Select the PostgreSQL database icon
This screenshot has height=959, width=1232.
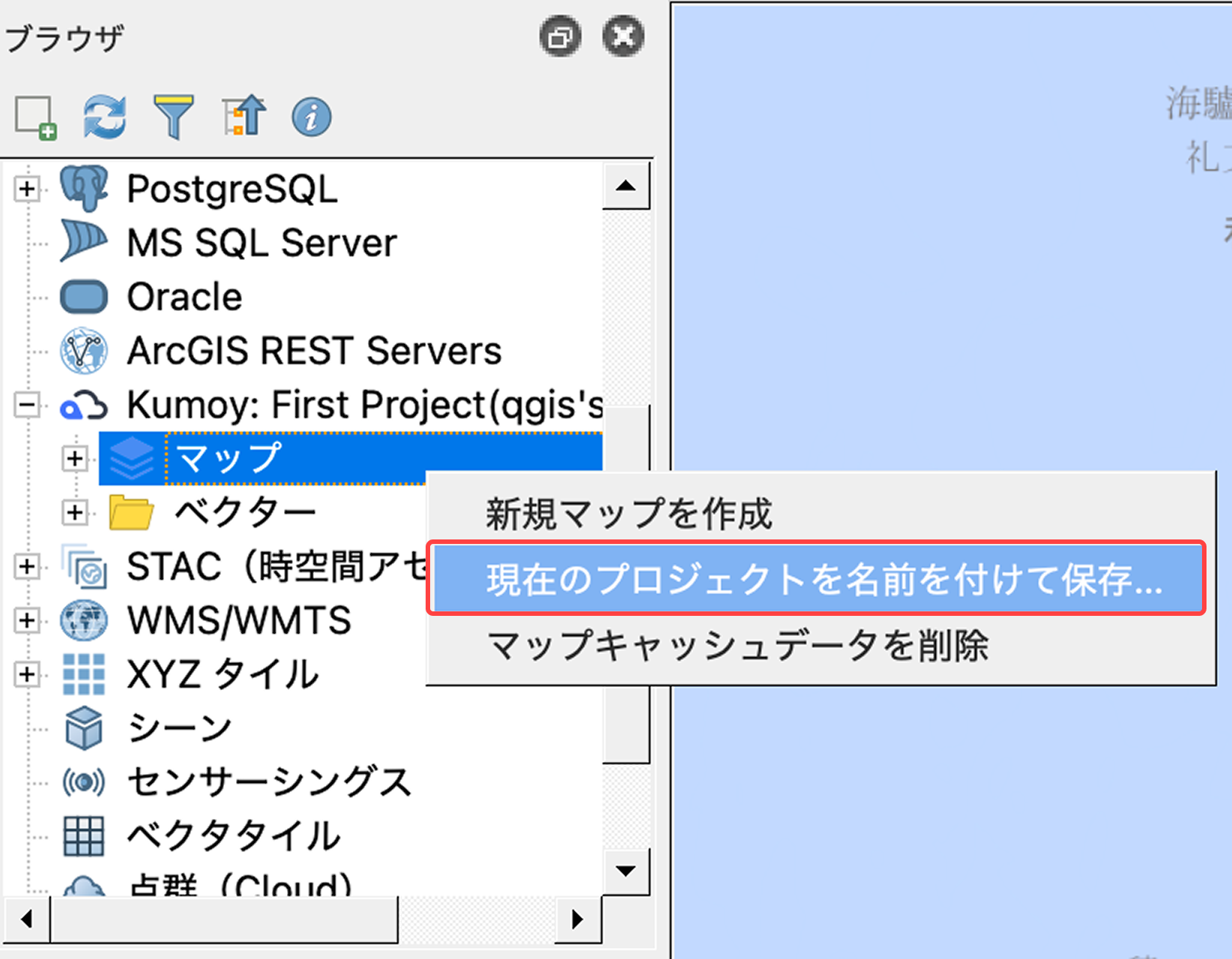click(x=85, y=188)
